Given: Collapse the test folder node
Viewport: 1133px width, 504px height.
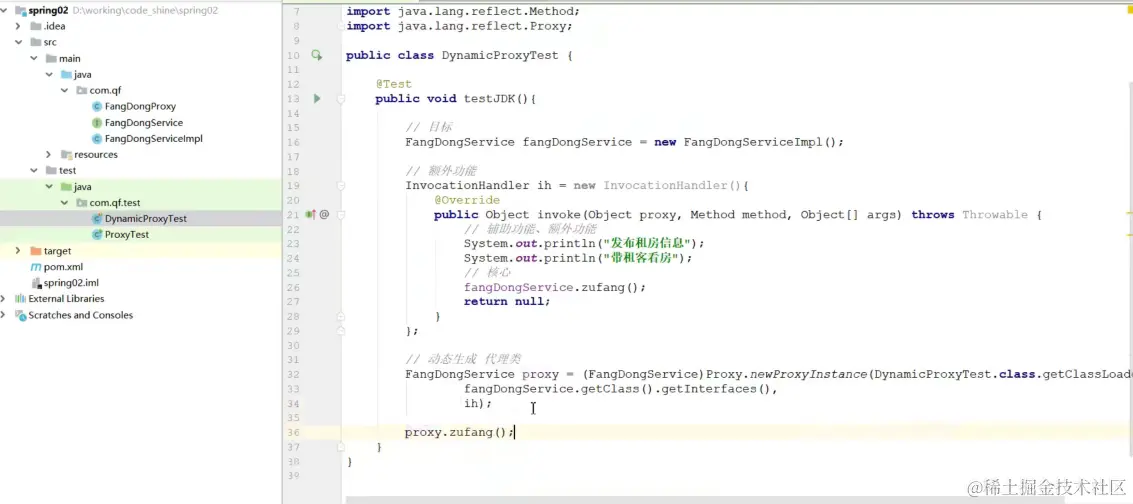Looking at the screenshot, I should [x=33, y=170].
